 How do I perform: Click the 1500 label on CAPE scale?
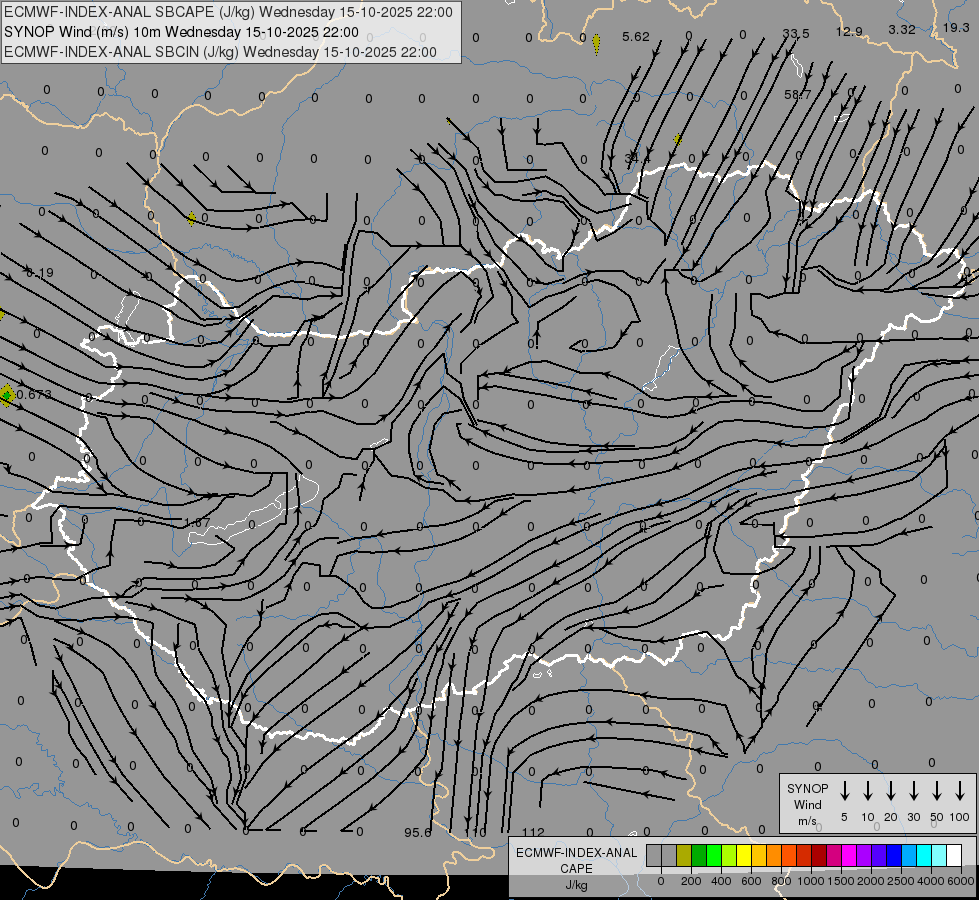841,881
